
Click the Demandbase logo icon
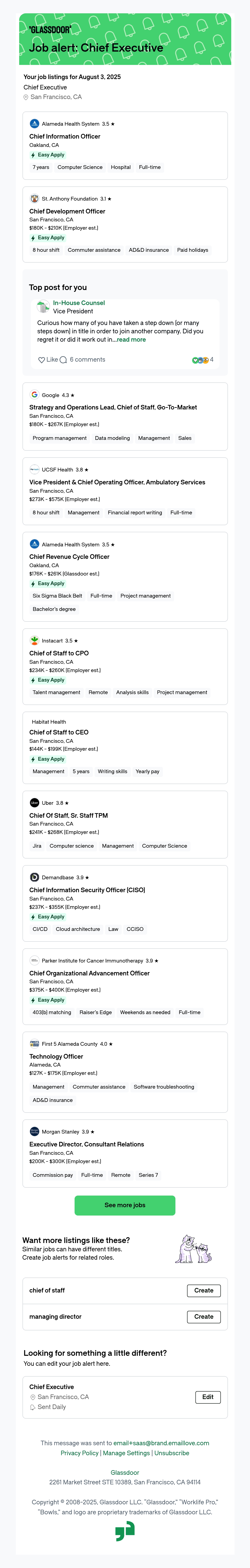click(35, 877)
